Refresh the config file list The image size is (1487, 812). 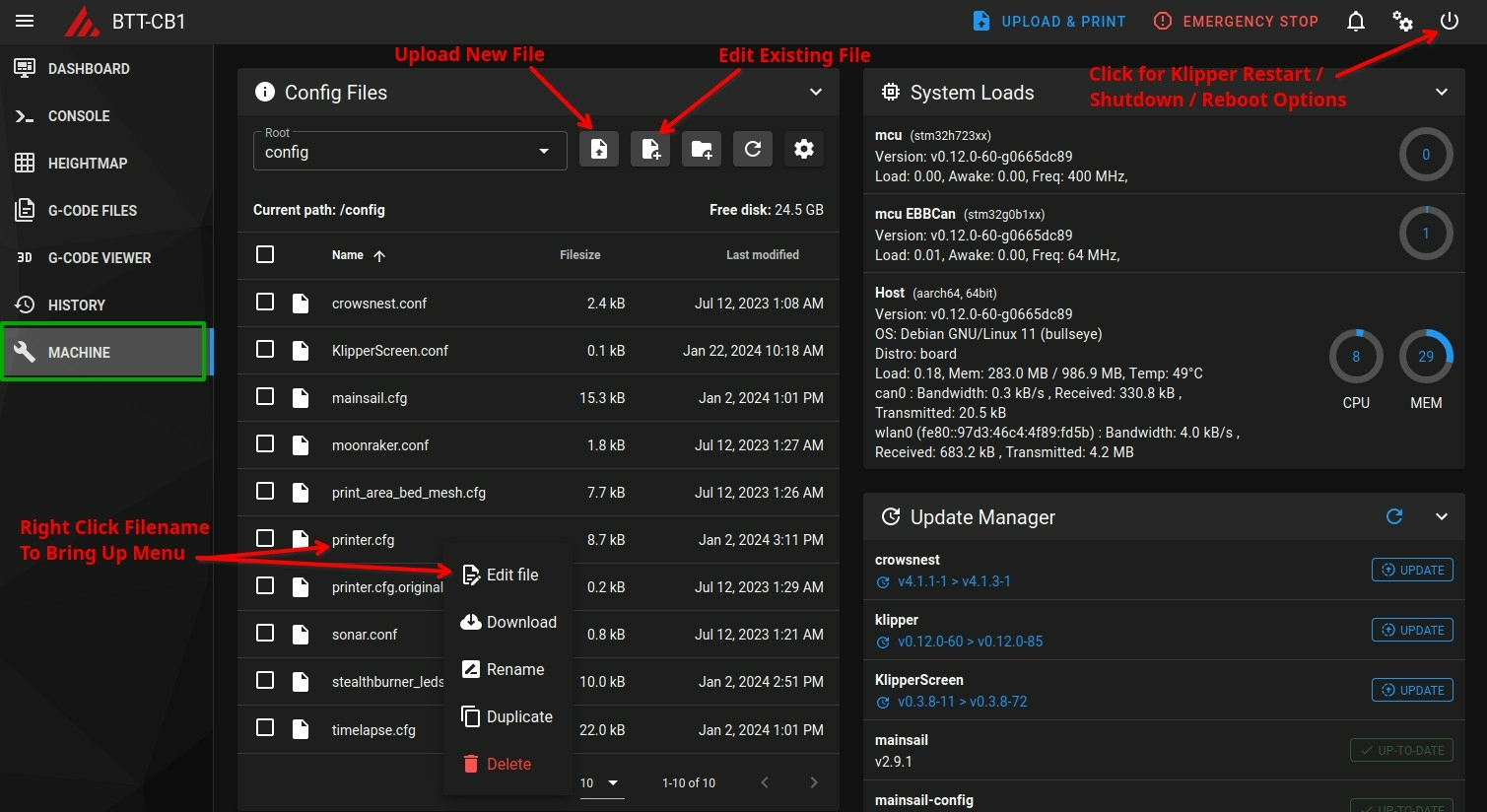[x=753, y=149]
